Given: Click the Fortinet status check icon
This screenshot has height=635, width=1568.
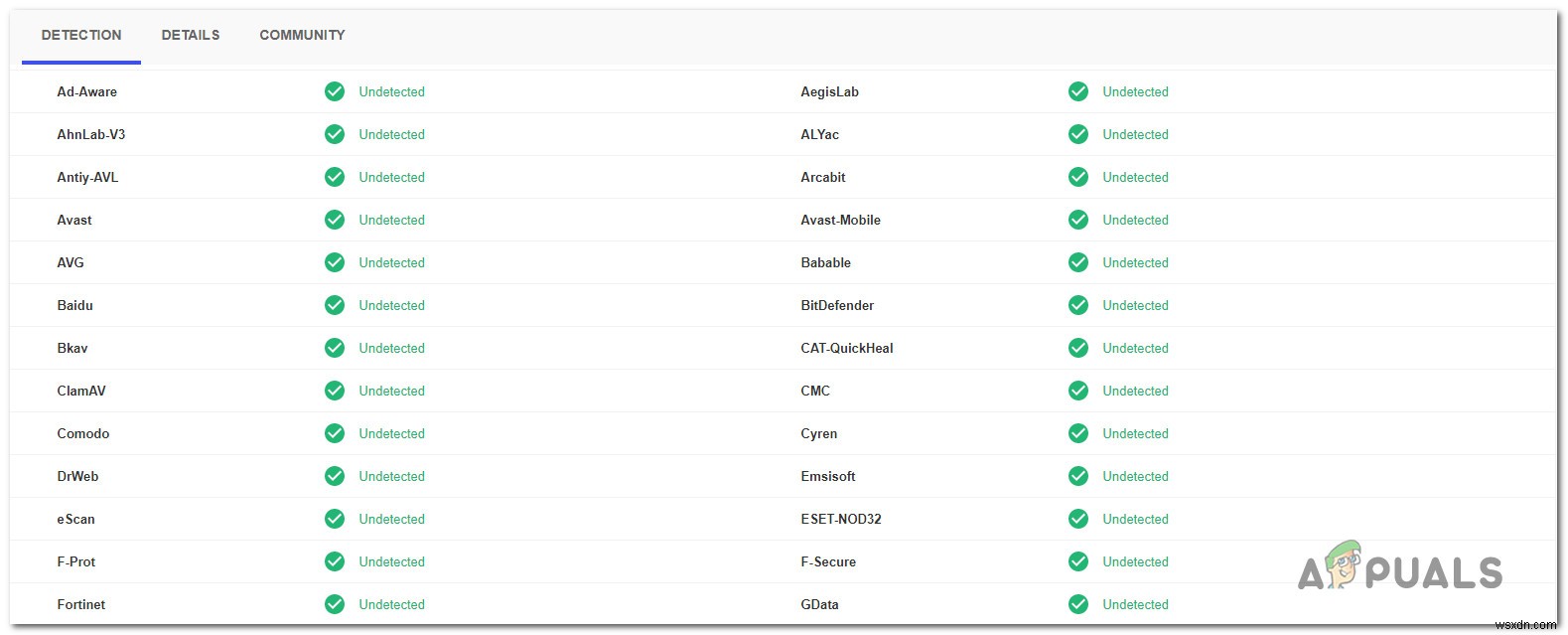Looking at the screenshot, I should click(x=335, y=604).
